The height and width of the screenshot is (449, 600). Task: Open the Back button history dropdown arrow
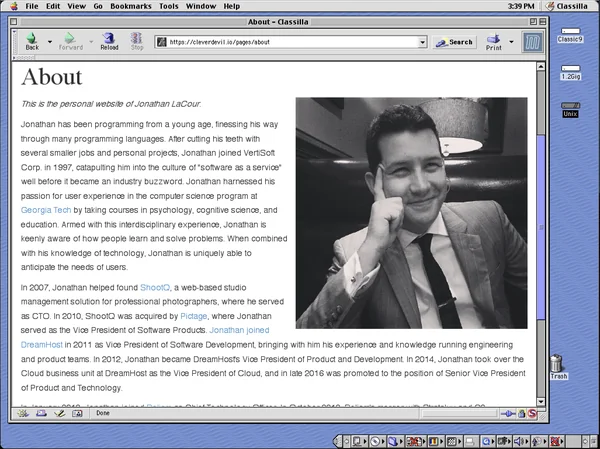click(50, 42)
